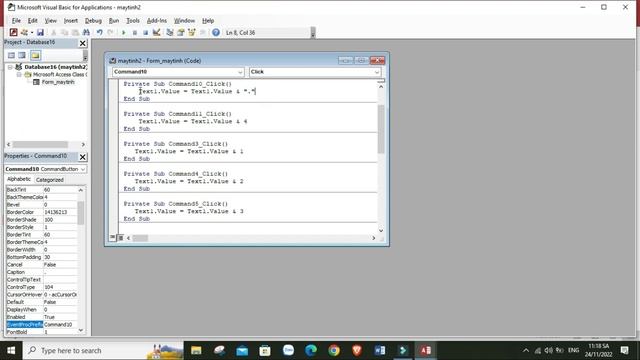Open Microsoft Word from taskbar
640x360 pixels.
[x=380, y=350]
